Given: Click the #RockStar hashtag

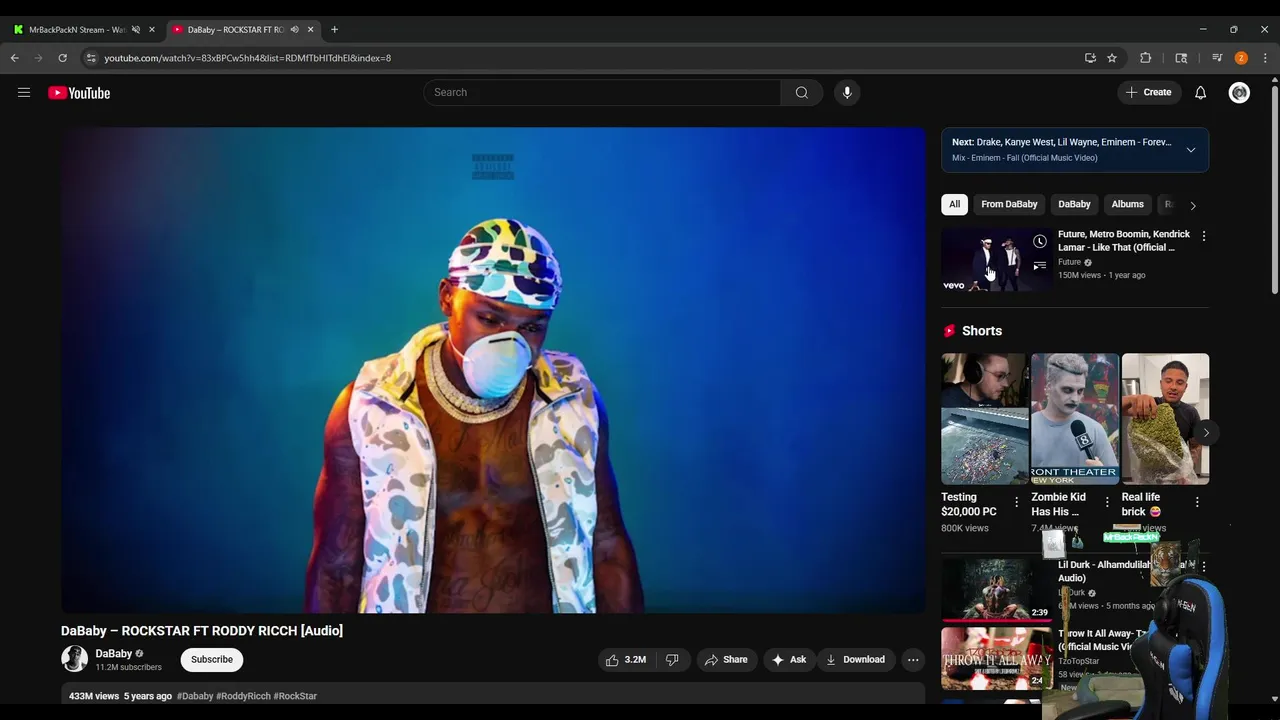Looking at the screenshot, I should point(295,696).
